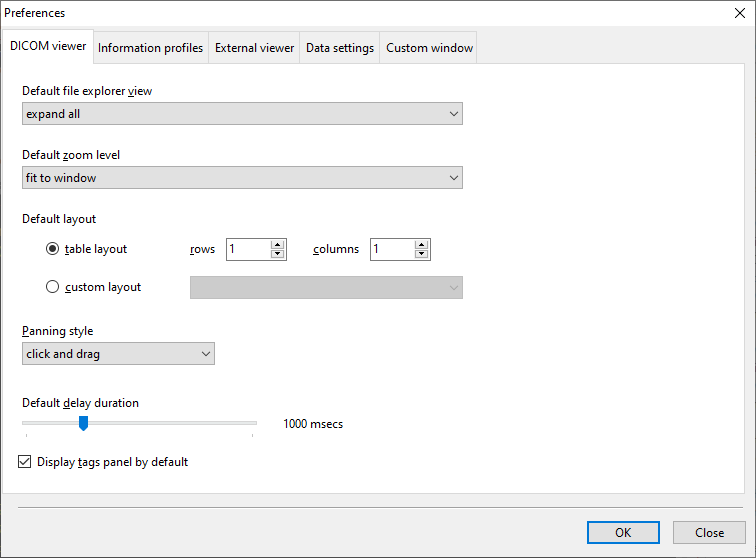Viewport: 756px width, 558px height.
Task: Open the External viewer tab
Action: pos(254,48)
